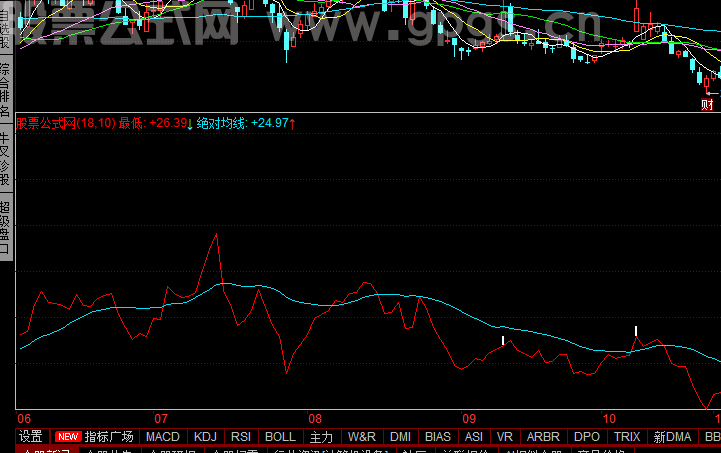Click the 10 date label on the time axis
The width and height of the screenshot is (721, 453).
[x=609, y=419]
